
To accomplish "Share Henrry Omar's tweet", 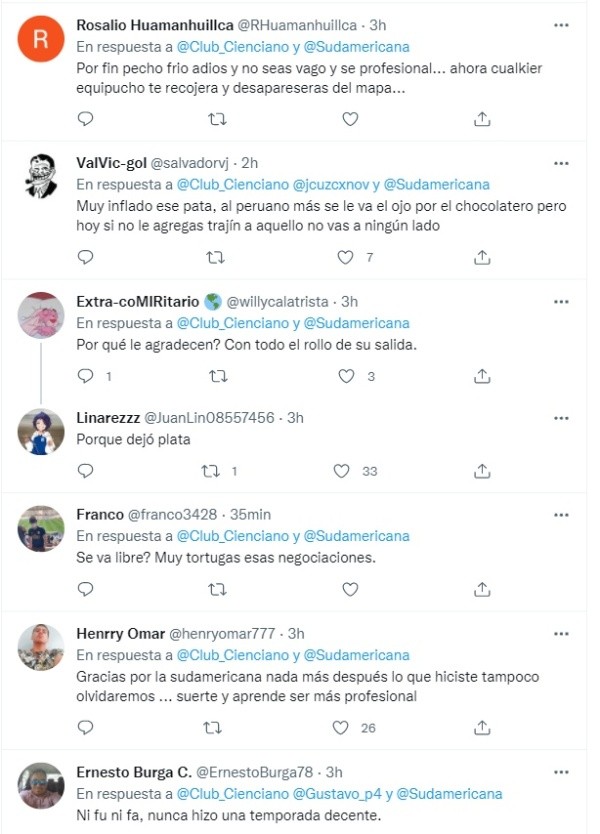I will 482,728.
